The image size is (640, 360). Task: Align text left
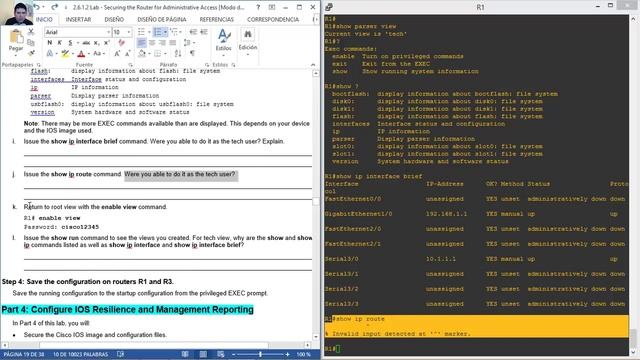[x=142, y=42]
